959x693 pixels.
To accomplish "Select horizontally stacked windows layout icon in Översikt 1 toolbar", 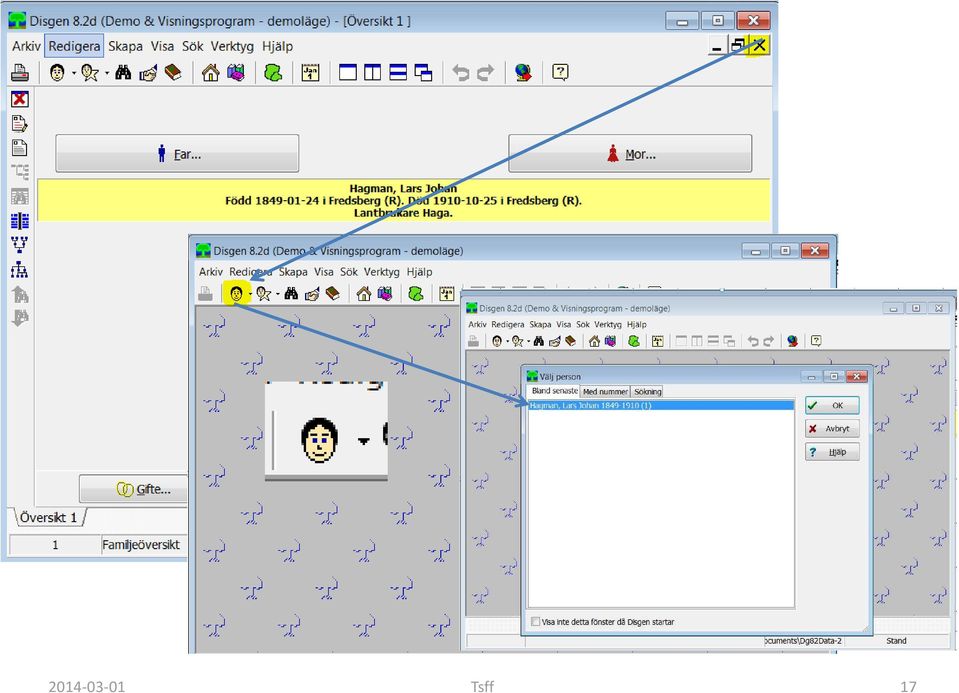I will click(x=398, y=73).
